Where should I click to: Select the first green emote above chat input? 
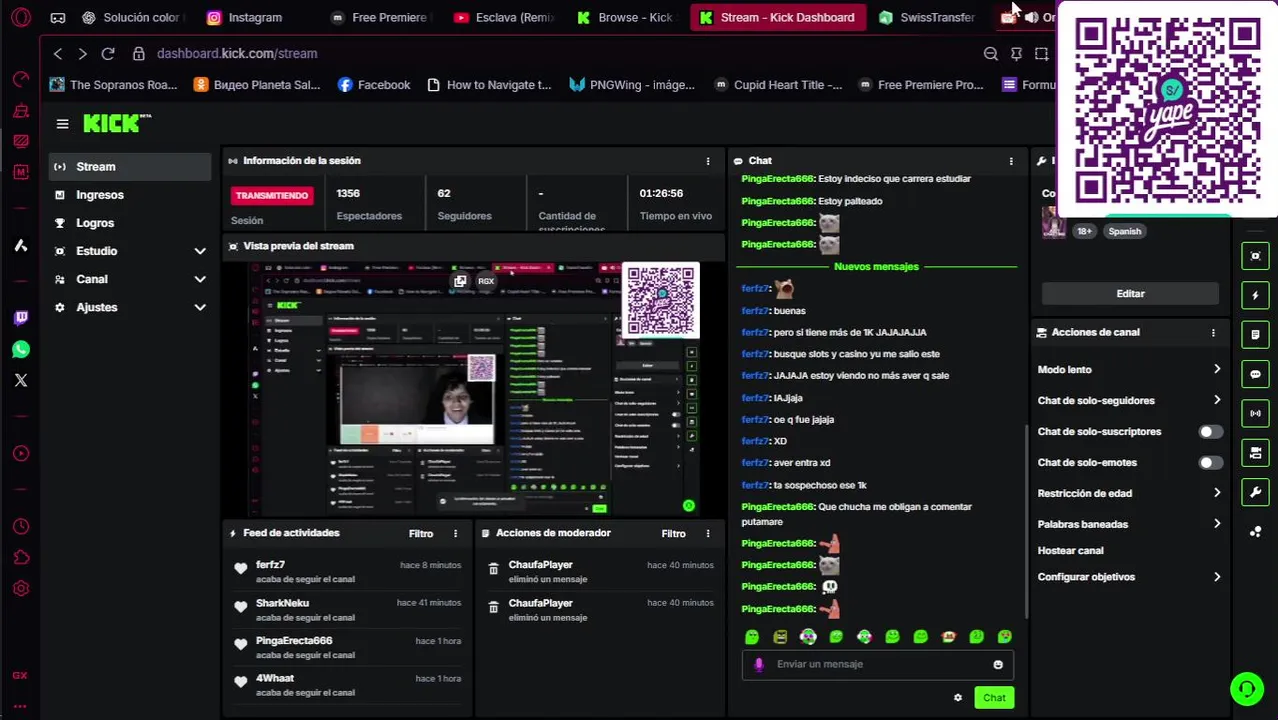pos(752,637)
